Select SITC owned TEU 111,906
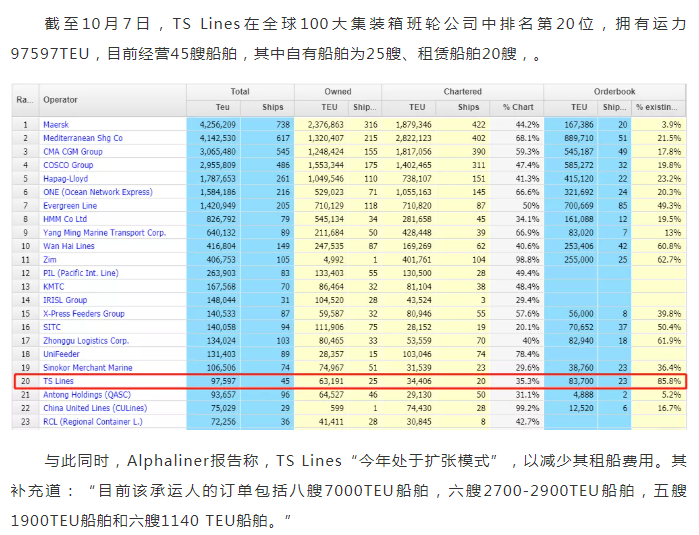Image resolution: width=699 pixels, height=535 pixels. point(321,327)
